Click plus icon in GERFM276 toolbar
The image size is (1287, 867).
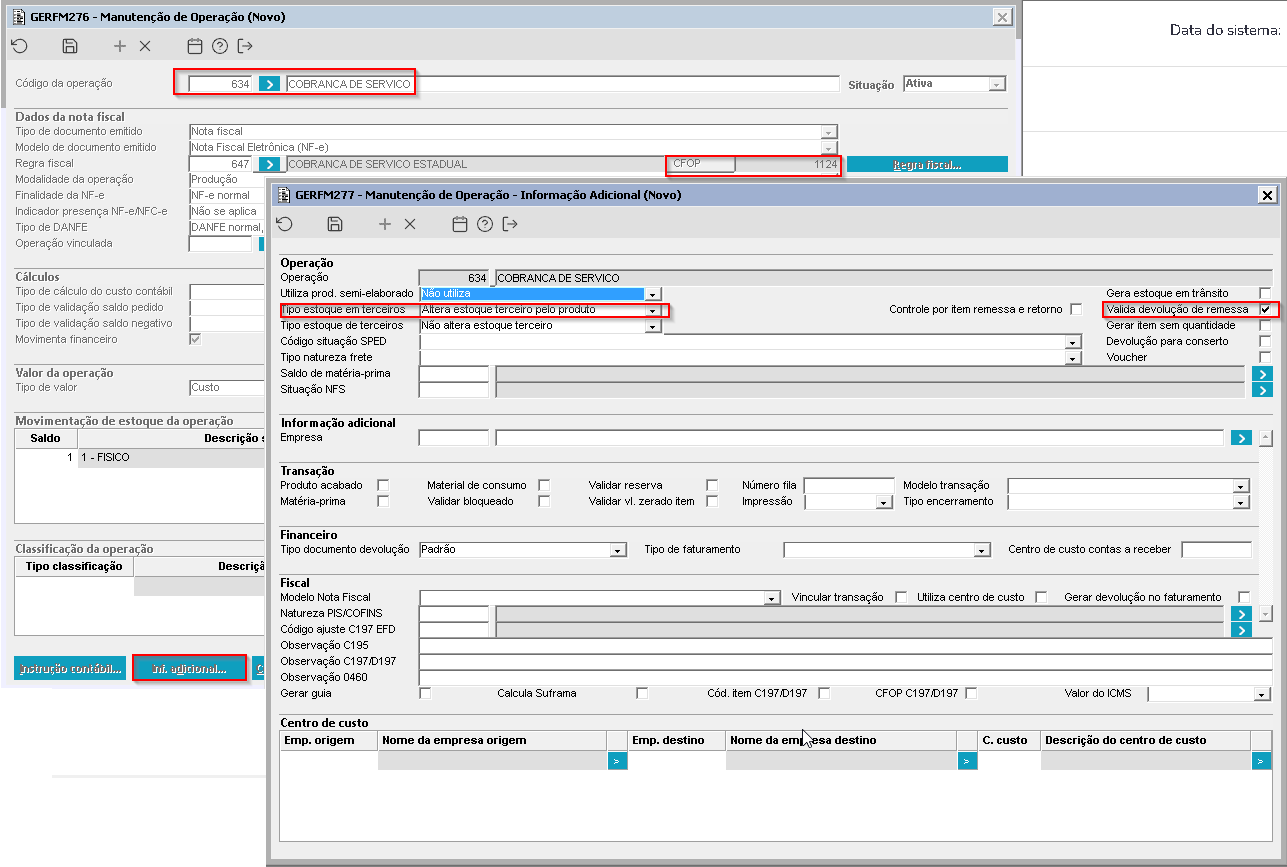pos(120,46)
